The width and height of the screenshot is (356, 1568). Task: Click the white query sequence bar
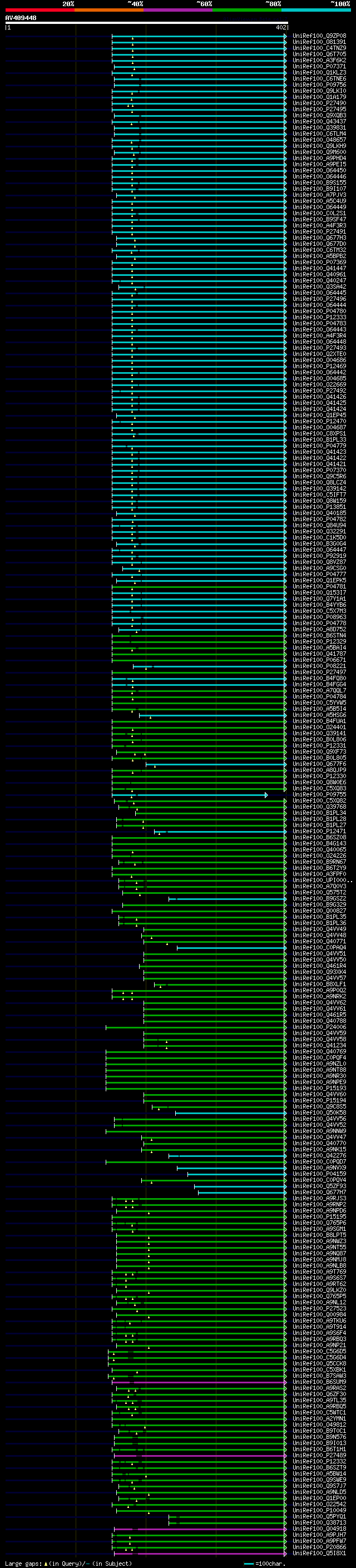tap(147, 22)
